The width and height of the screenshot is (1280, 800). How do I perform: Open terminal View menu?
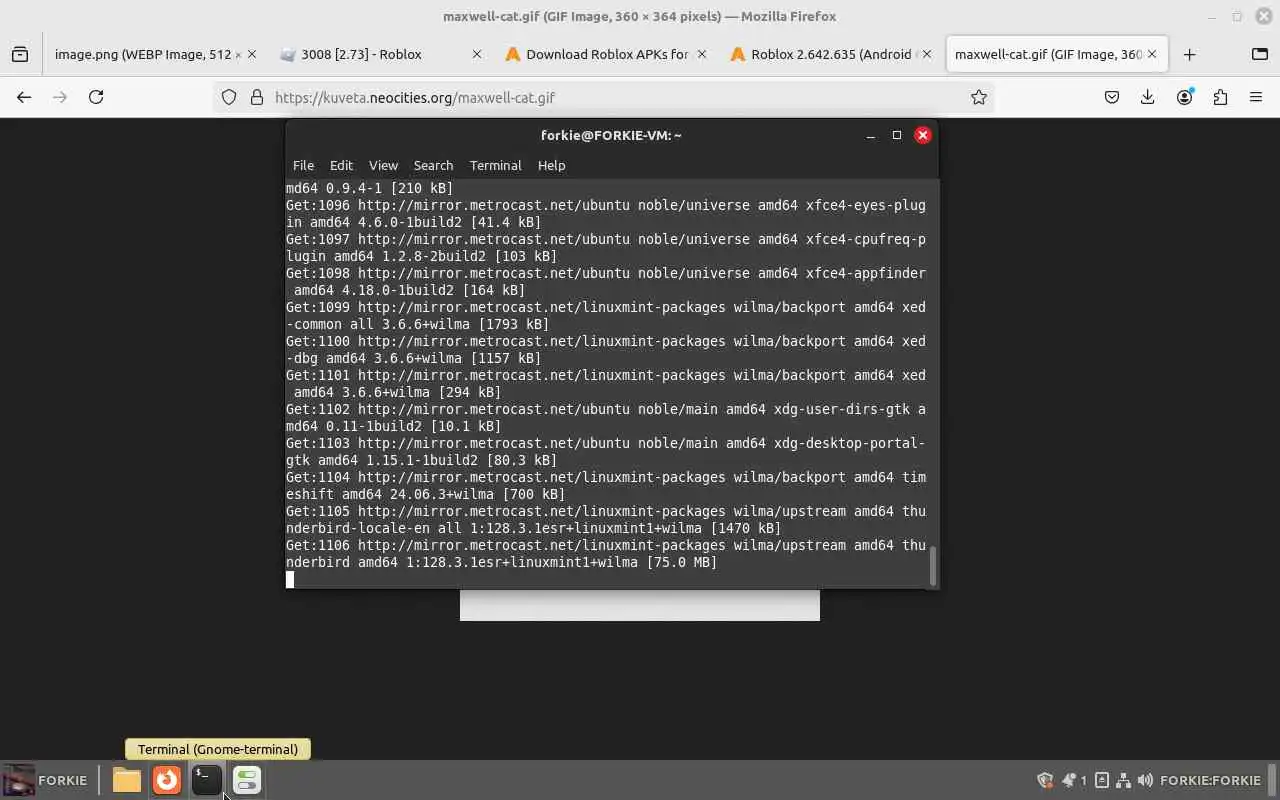coord(383,165)
